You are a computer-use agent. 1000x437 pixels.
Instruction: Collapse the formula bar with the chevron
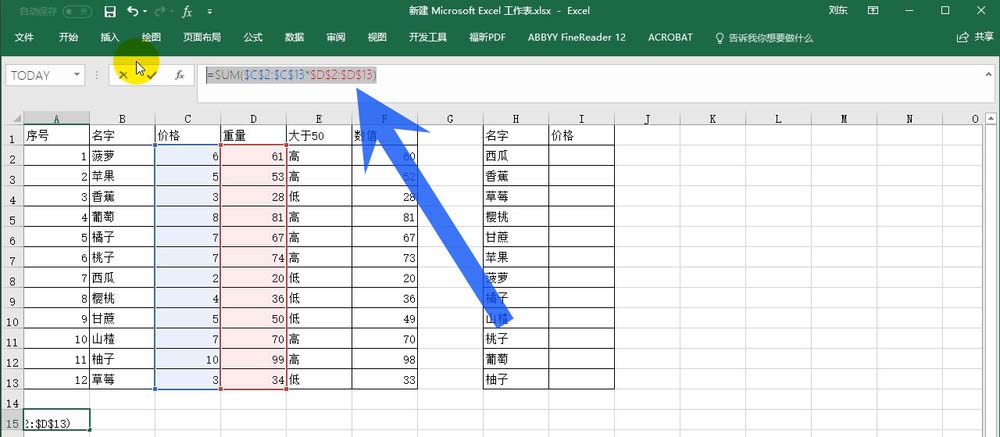coord(988,73)
